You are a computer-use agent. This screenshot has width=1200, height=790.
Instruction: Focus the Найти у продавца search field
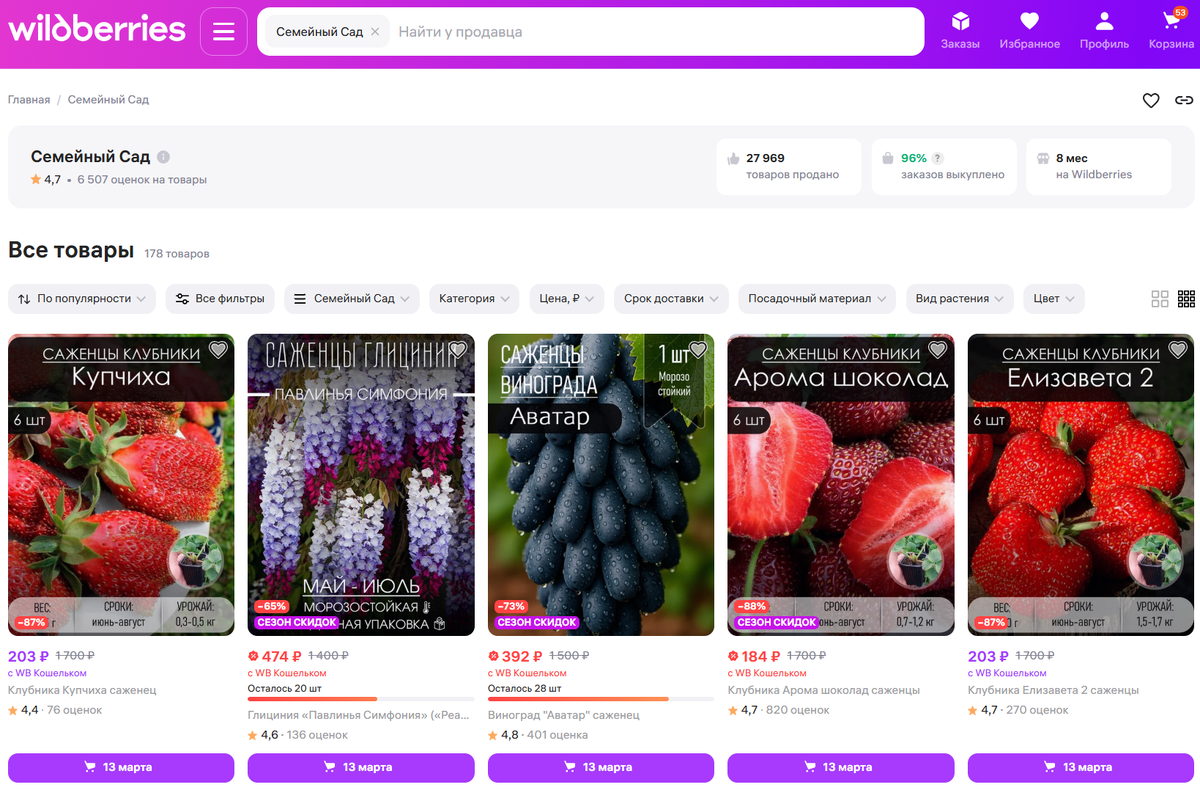pyautogui.click(x=655, y=32)
